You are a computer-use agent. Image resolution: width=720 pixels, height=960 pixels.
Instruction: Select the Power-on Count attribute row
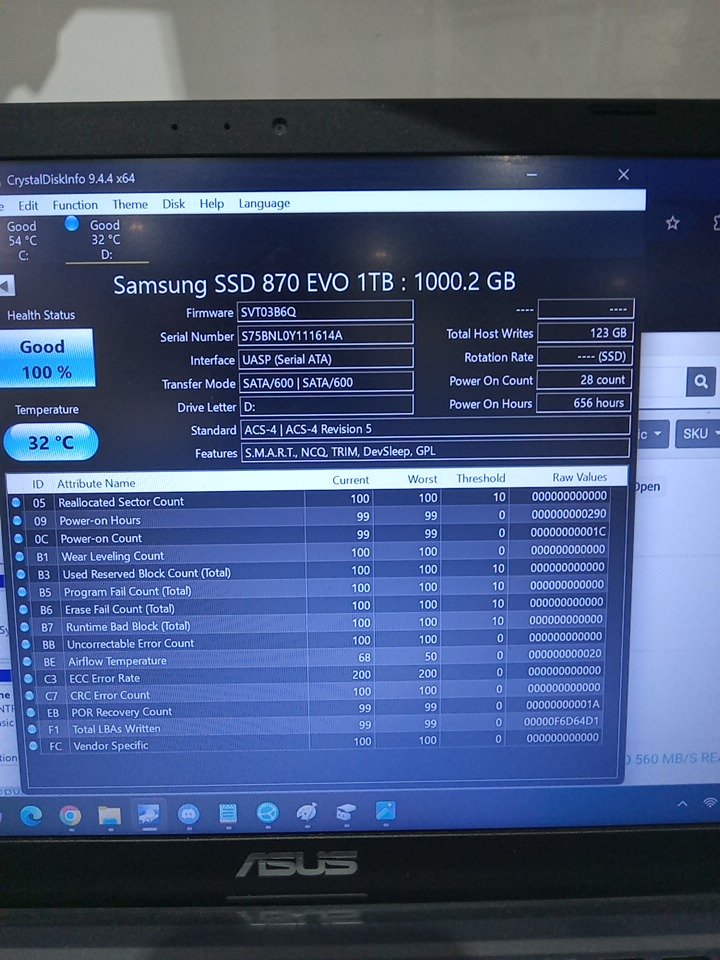click(x=312, y=534)
